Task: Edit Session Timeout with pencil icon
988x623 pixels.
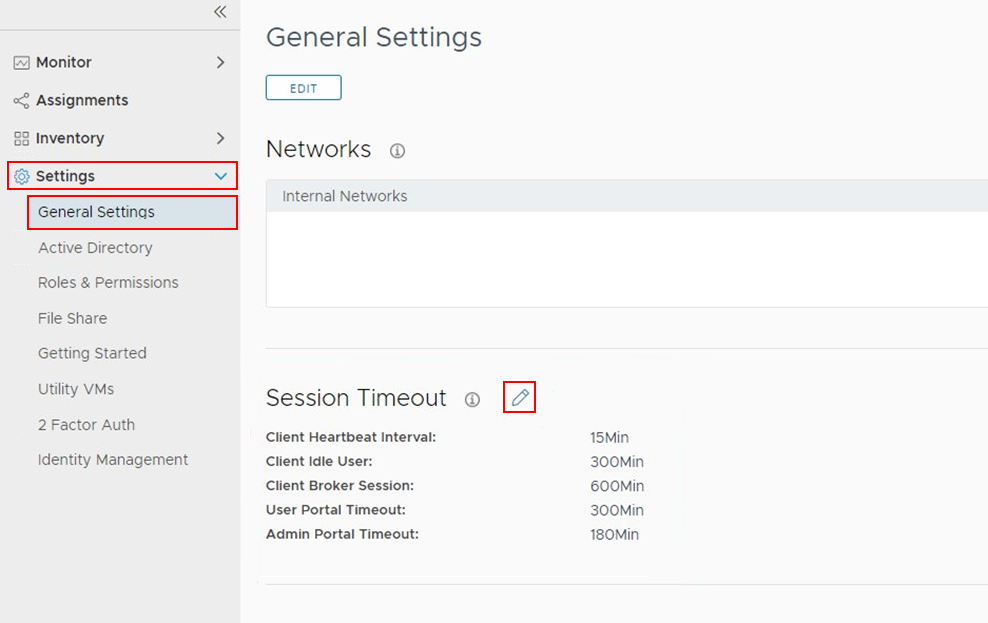Action: [x=520, y=398]
